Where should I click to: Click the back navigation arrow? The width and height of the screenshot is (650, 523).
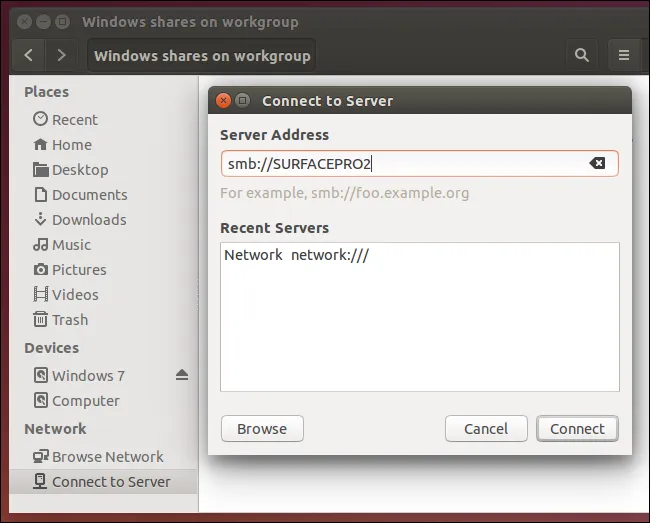(x=28, y=55)
